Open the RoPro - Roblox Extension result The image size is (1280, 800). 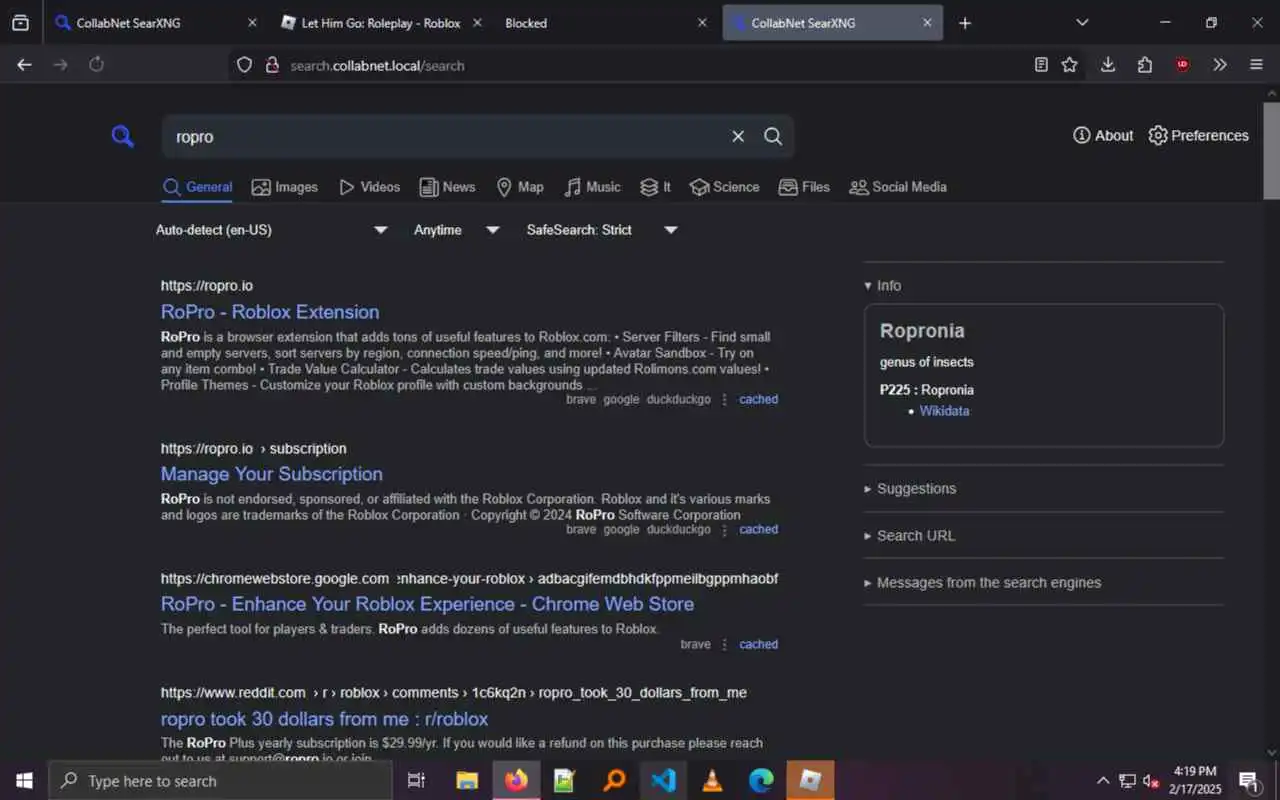tap(270, 312)
